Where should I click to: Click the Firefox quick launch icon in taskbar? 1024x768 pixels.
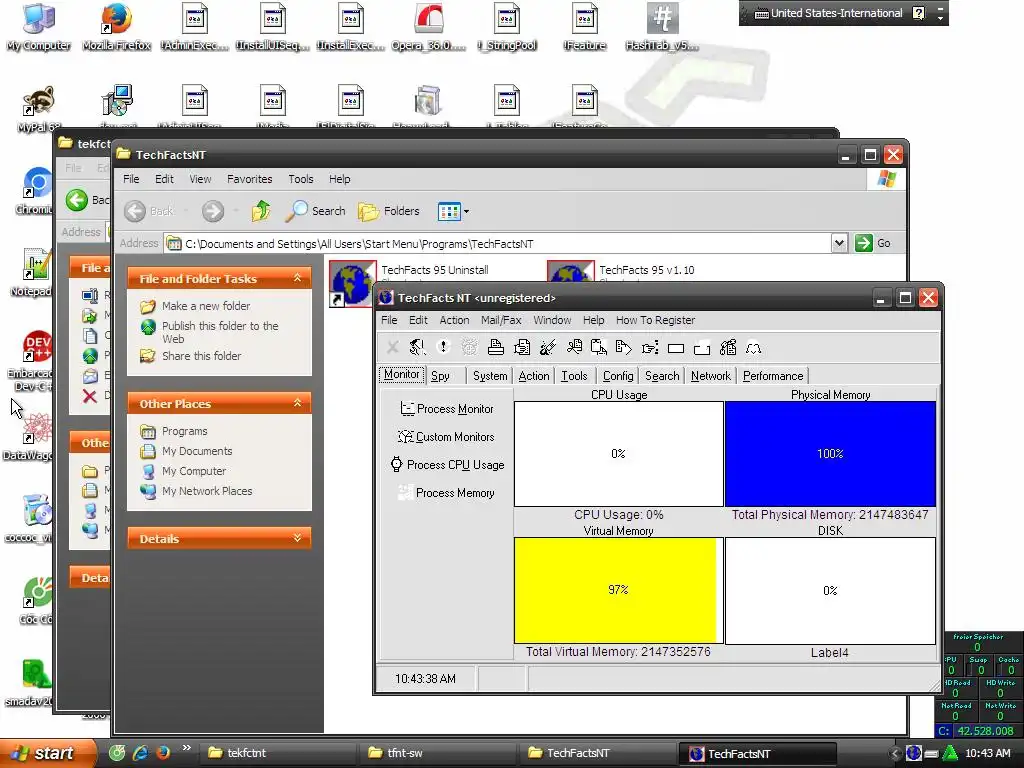163,752
